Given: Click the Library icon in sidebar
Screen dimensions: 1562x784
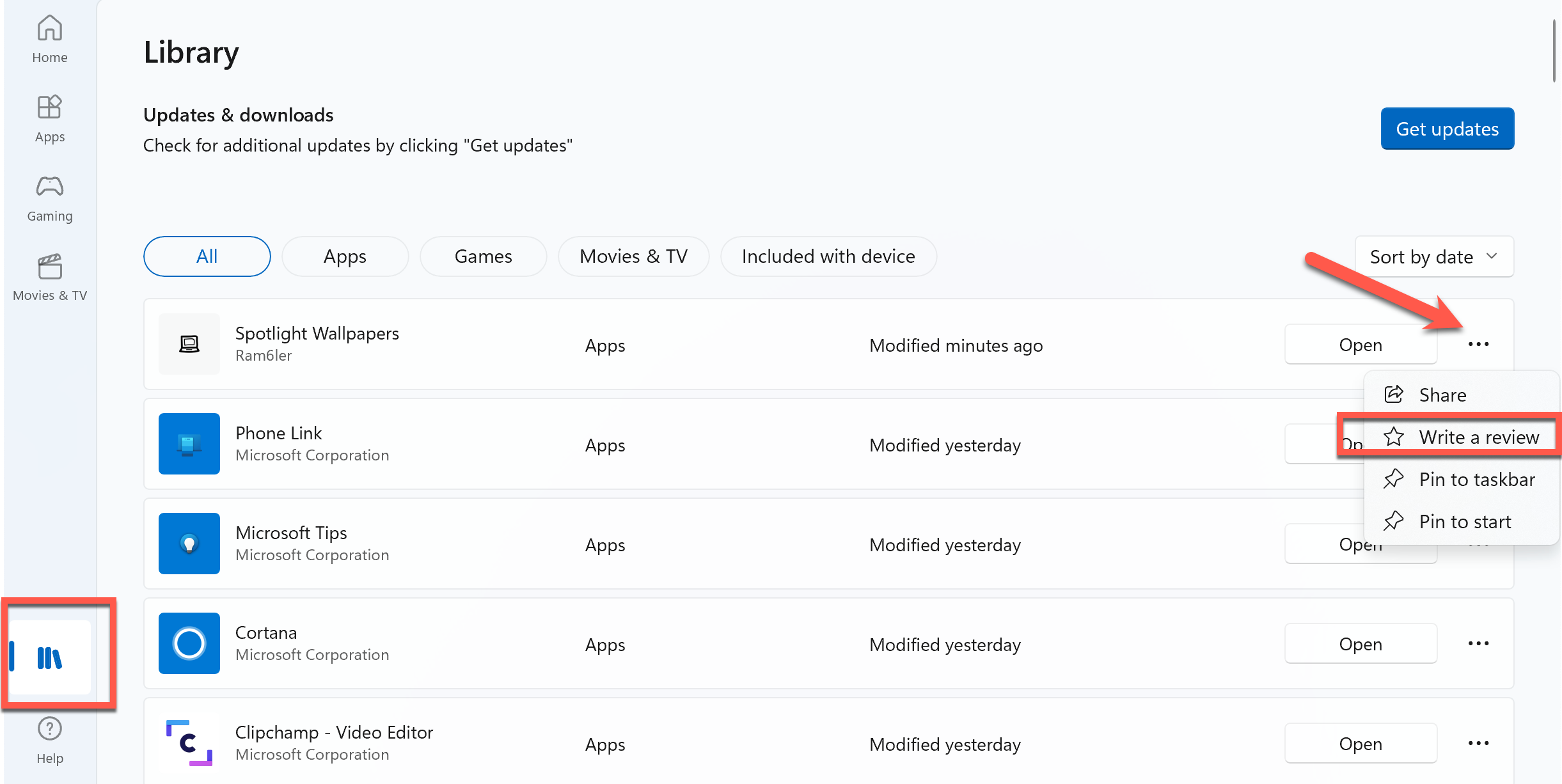Looking at the screenshot, I should pos(49,657).
